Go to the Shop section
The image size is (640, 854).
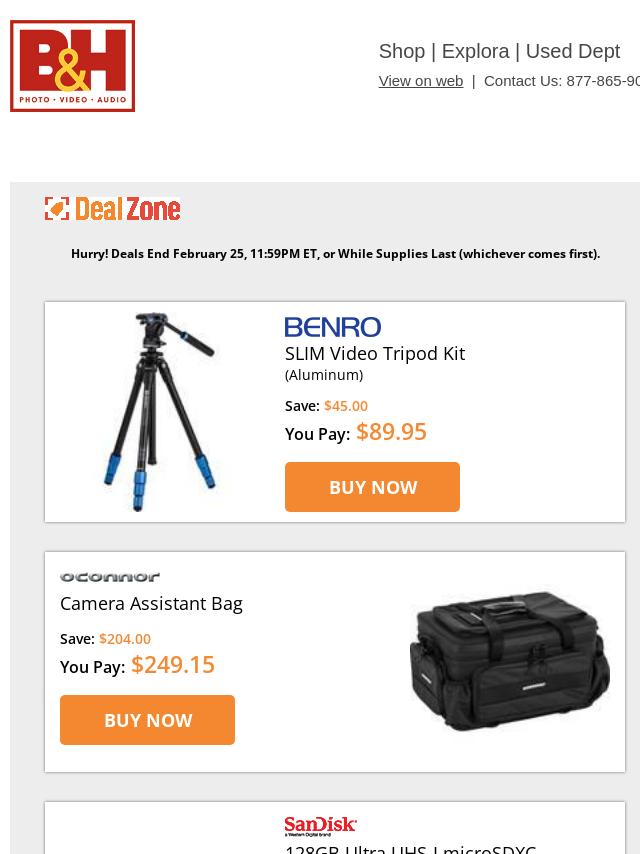402,51
